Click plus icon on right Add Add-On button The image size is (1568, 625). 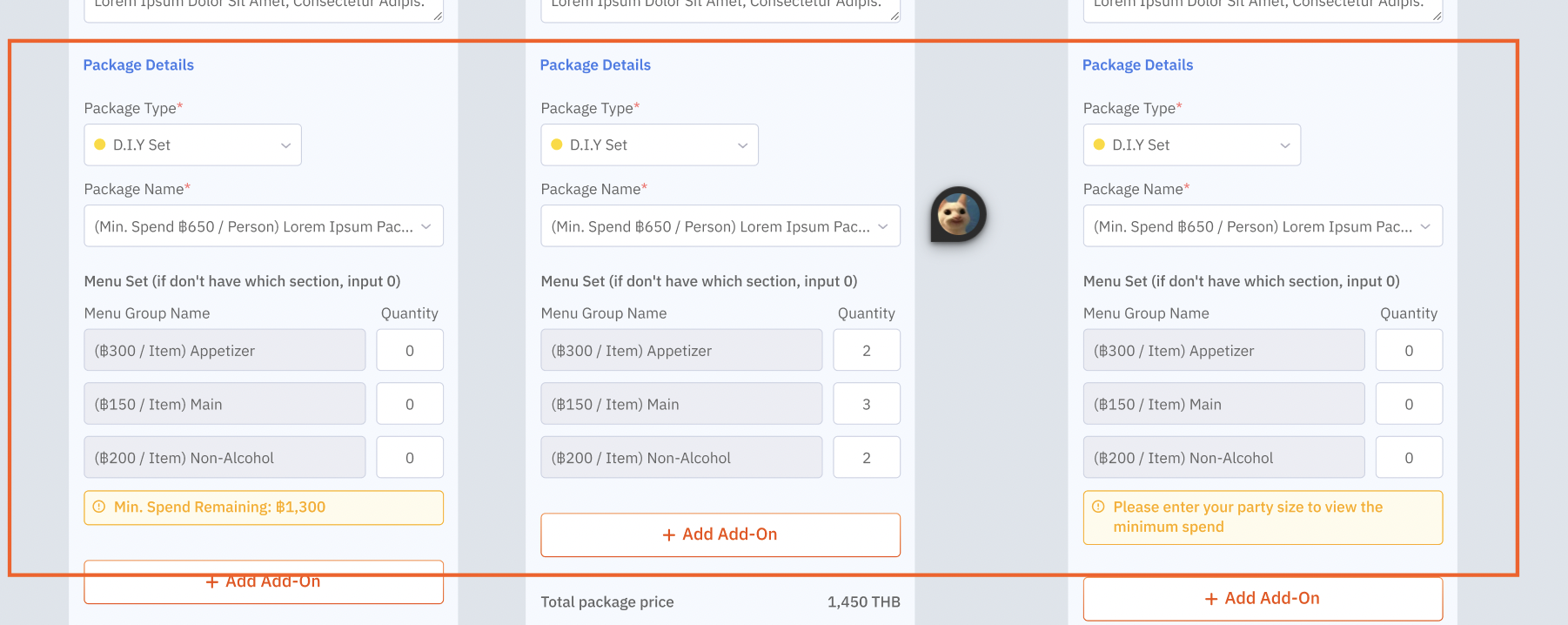(x=1210, y=599)
